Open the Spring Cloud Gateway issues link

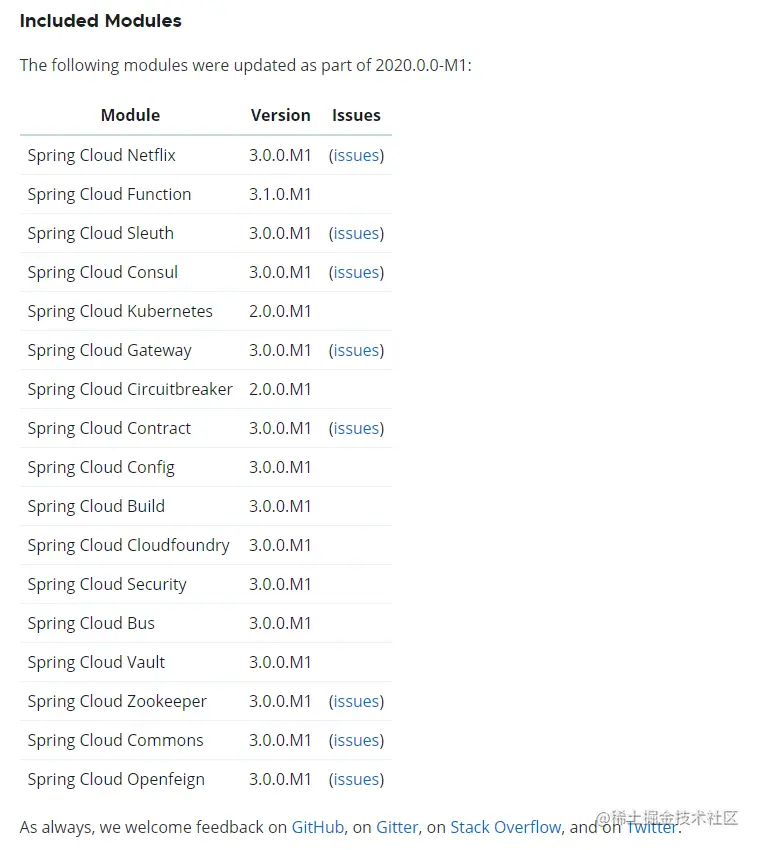(356, 350)
